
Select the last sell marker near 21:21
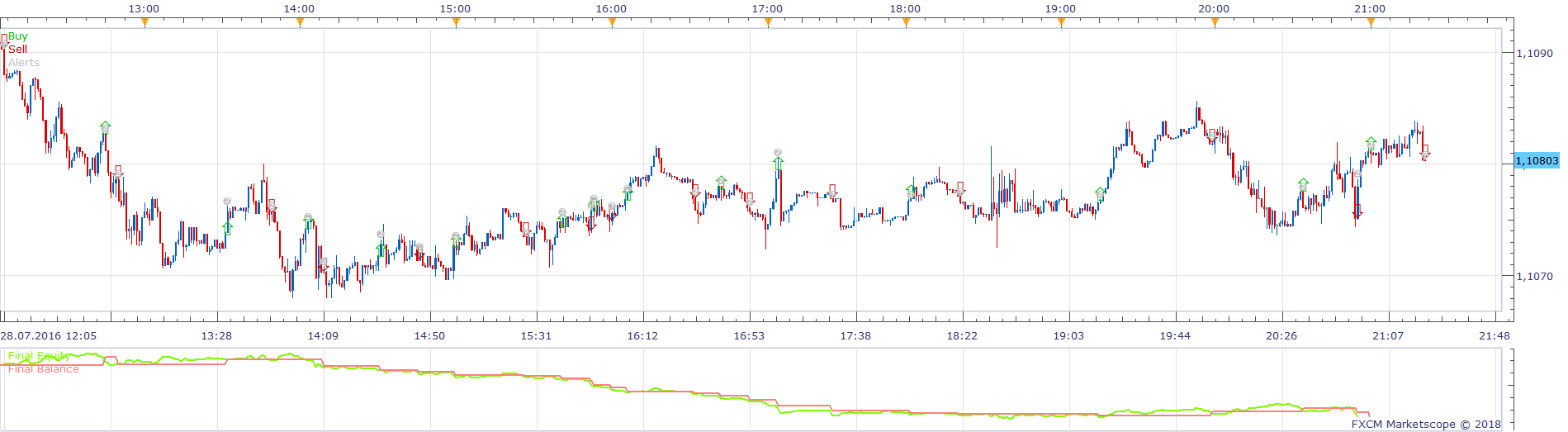coord(1425,151)
